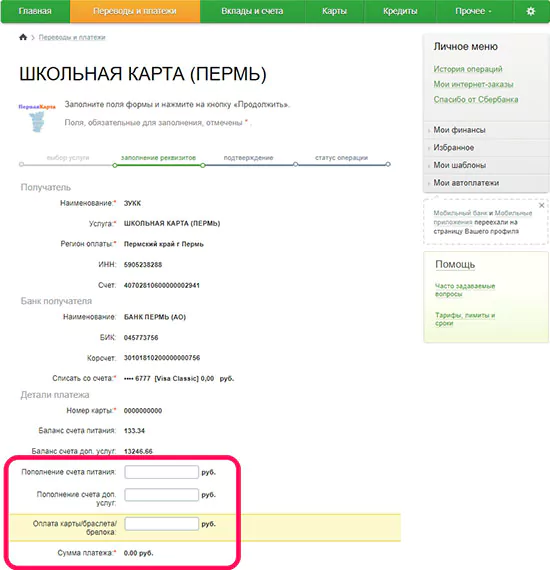Select the Корсчет value 30101810200000000756
The image size is (550, 570).
(162, 358)
